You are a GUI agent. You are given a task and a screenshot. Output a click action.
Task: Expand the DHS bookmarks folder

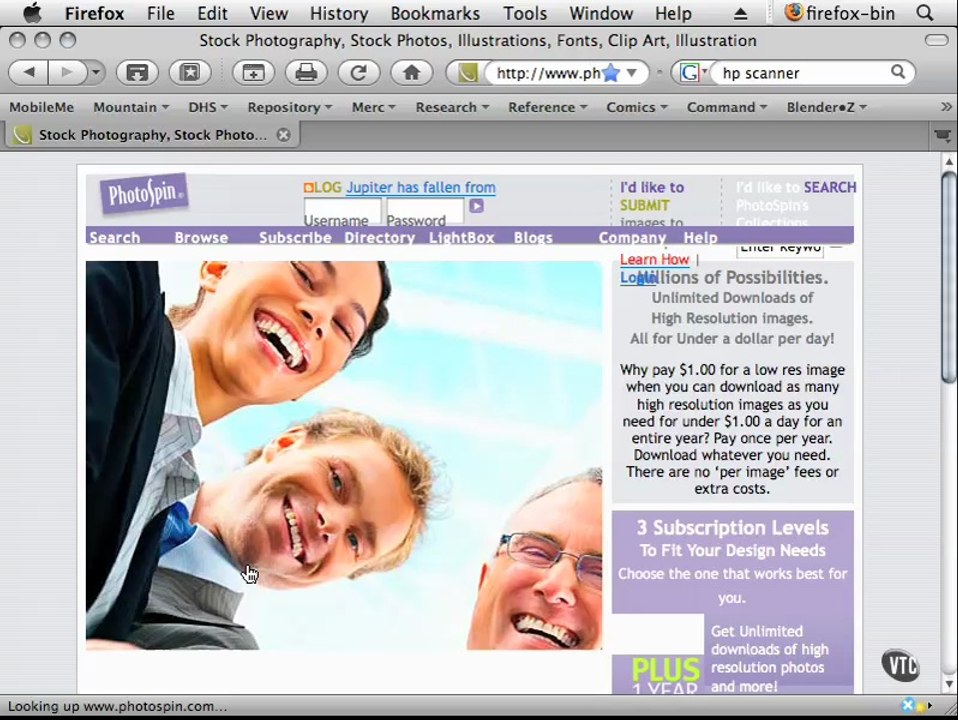208,107
